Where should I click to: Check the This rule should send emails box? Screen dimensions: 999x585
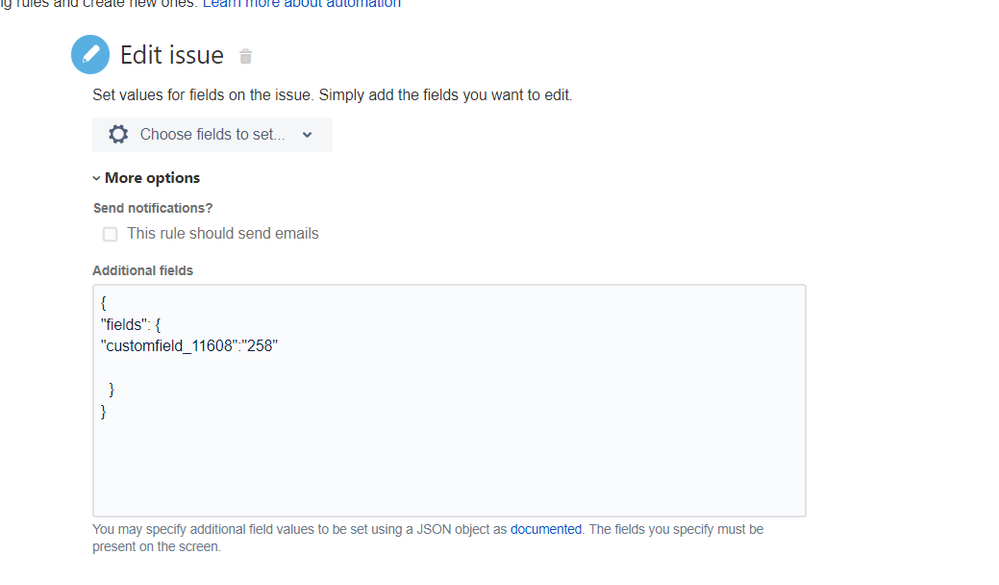pos(110,233)
